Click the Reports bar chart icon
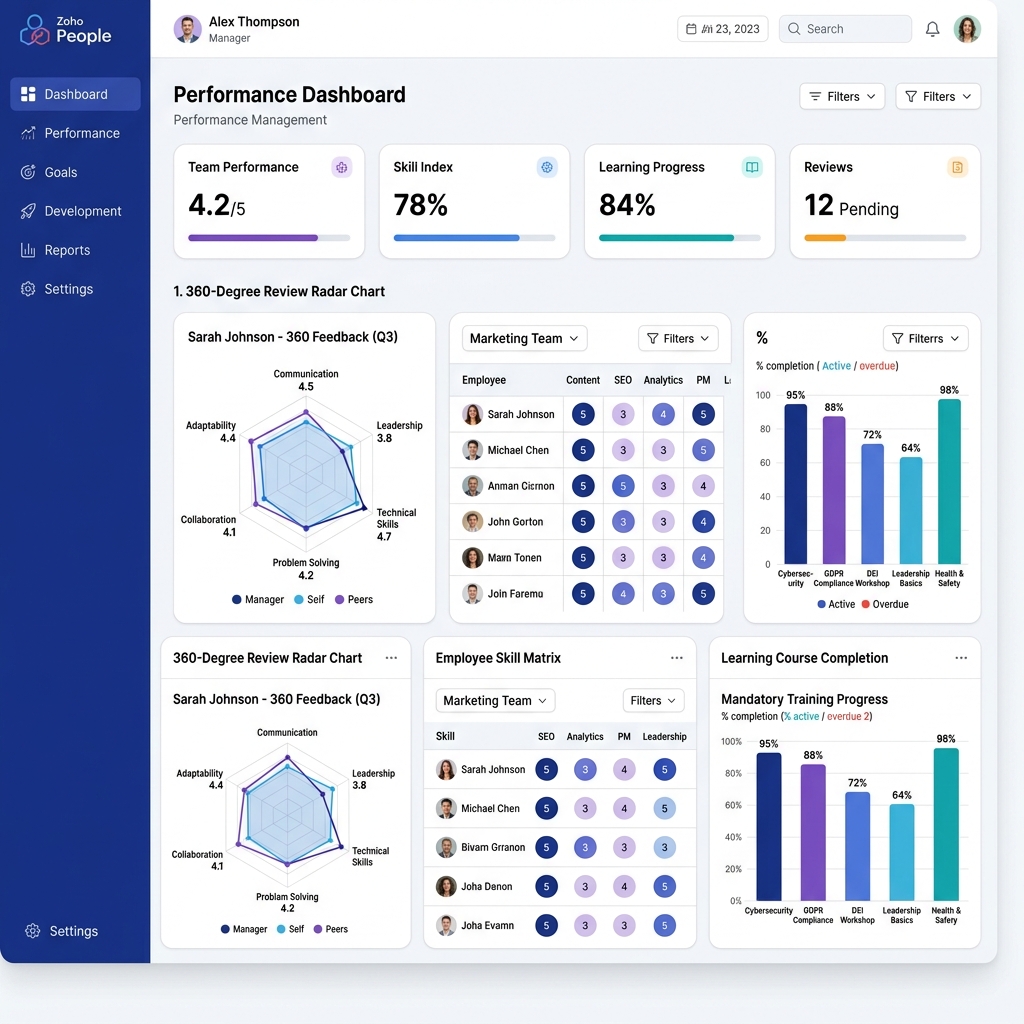This screenshot has width=1024, height=1024. 28,250
